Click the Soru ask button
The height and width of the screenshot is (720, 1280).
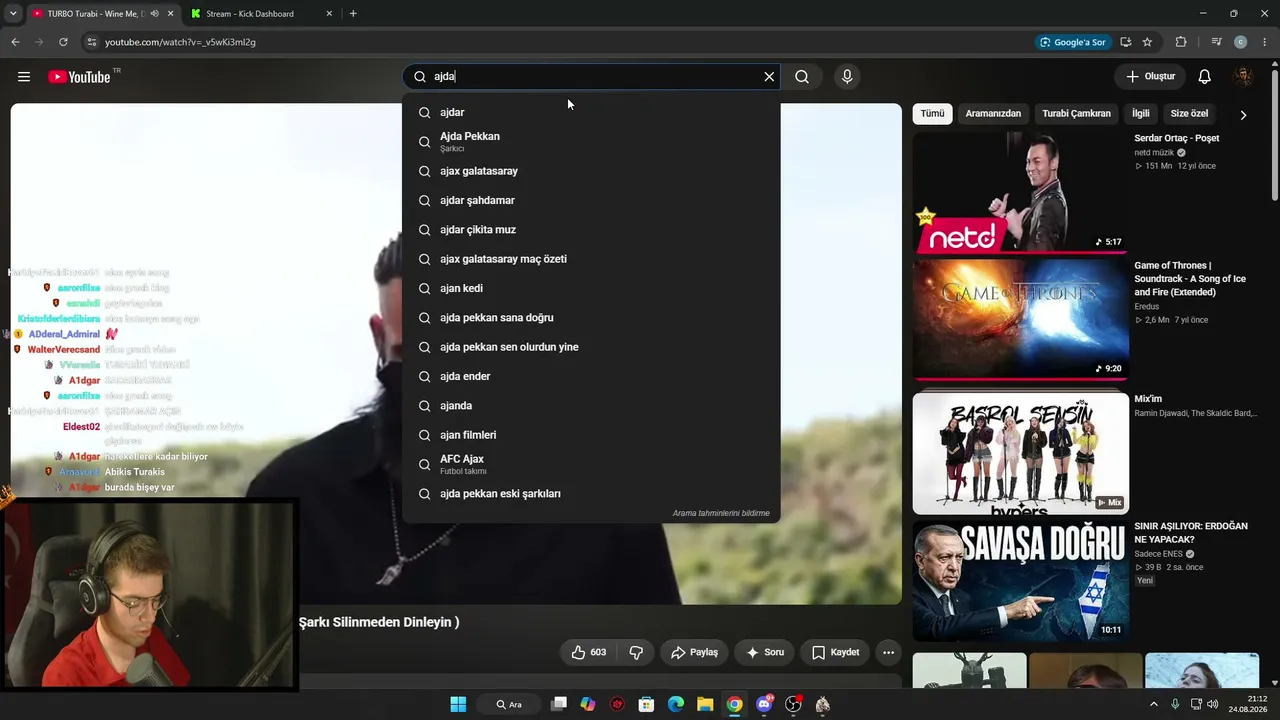pyautogui.click(x=765, y=652)
